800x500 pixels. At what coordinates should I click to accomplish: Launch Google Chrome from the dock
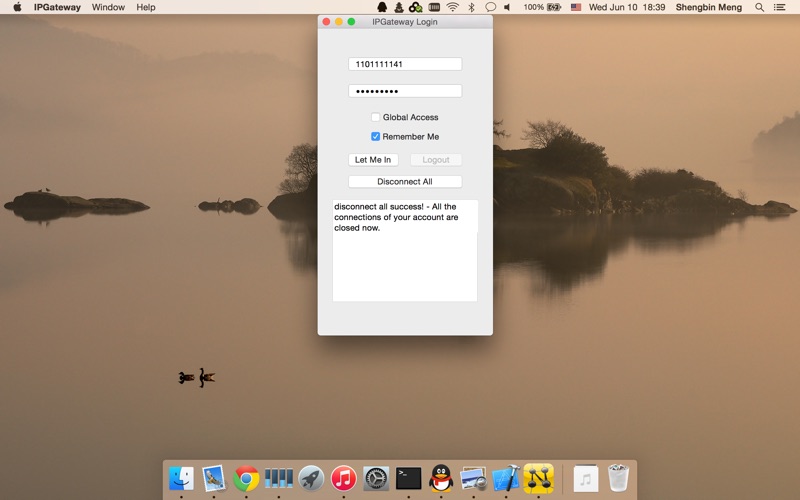click(x=246, y=479)
